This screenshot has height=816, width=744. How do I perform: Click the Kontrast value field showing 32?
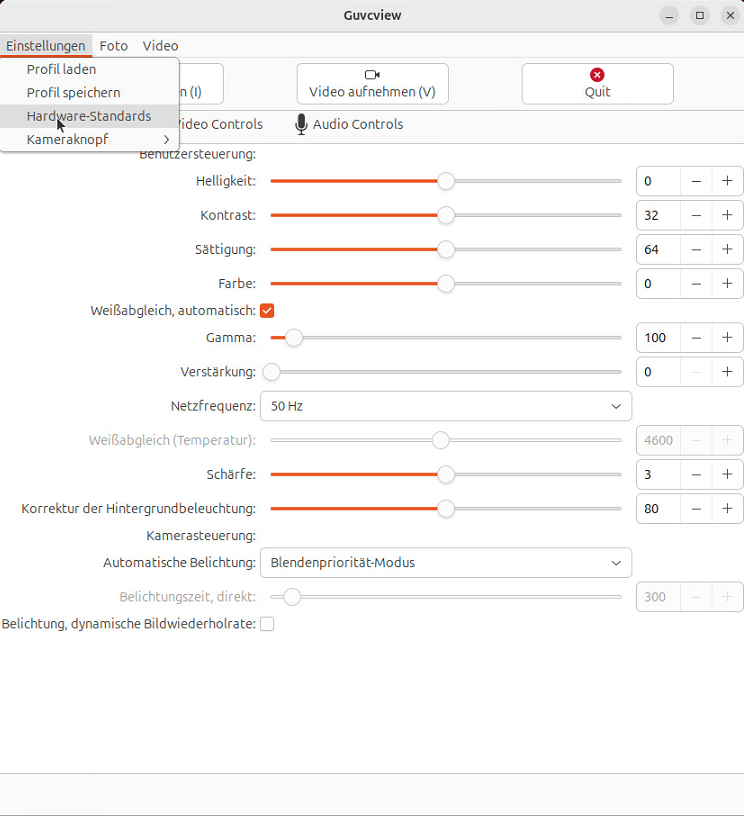tap(658, 215)
